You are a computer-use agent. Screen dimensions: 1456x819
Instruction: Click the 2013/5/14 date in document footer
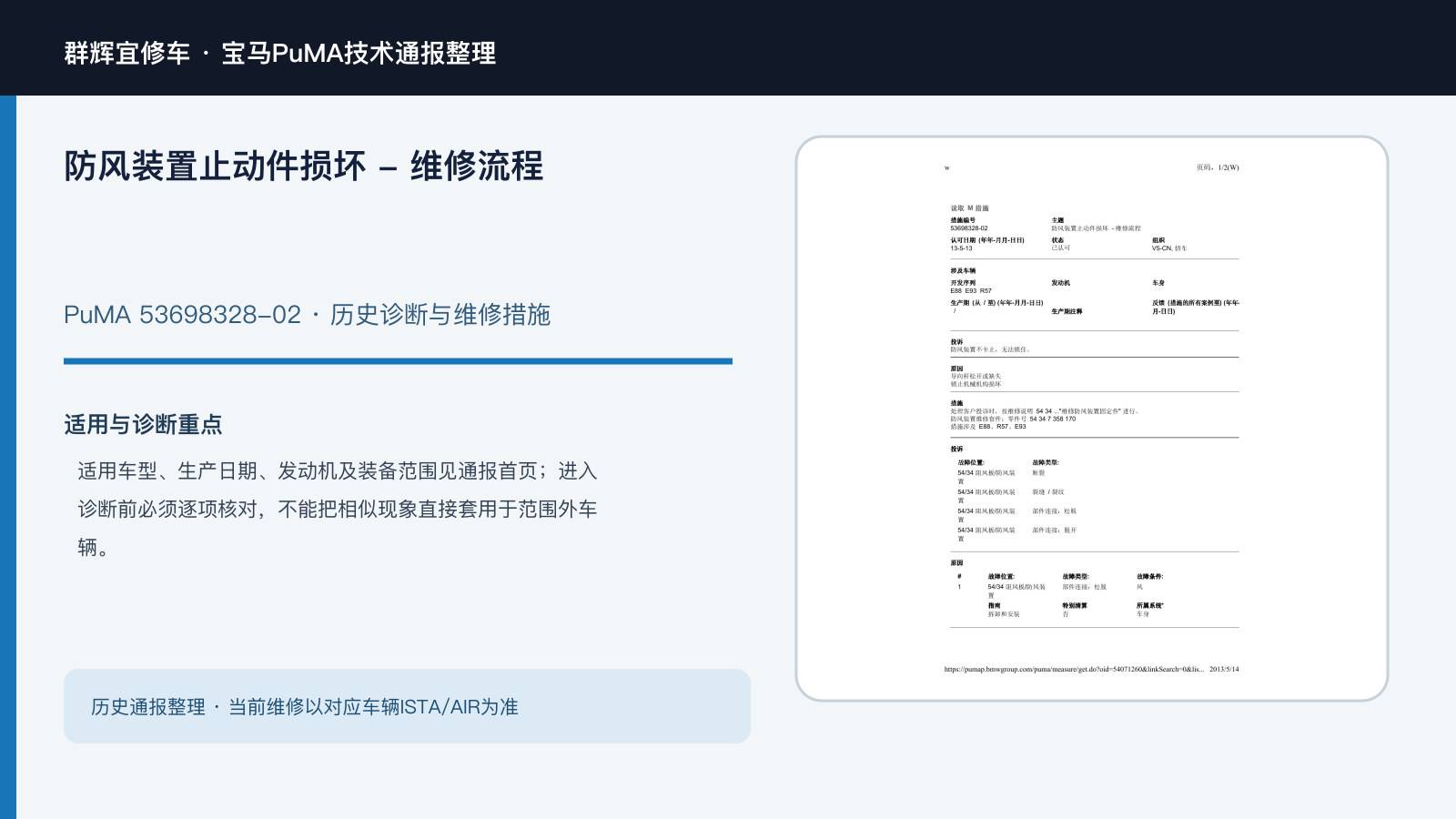coord(1224,669)
